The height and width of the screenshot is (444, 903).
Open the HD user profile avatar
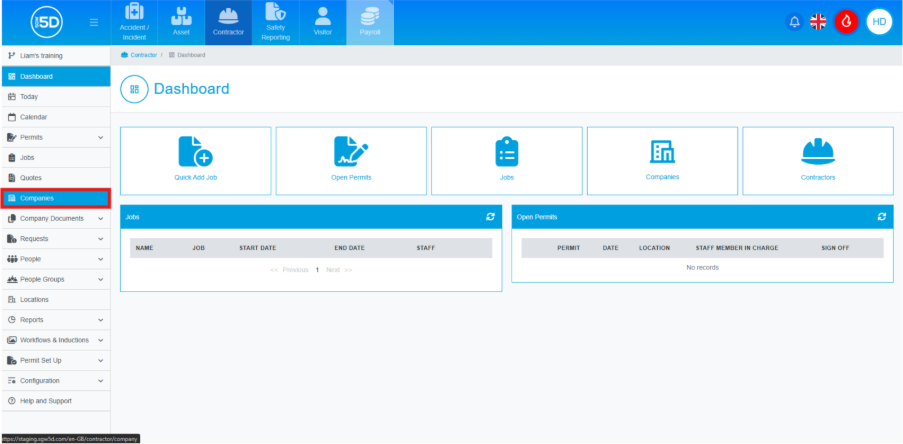pos(878,22)
